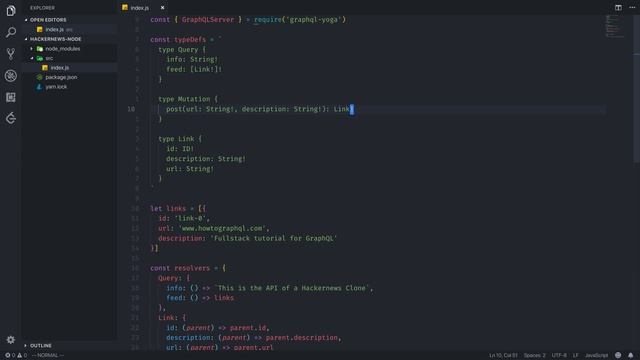Click the errors and warnings status indicator
The image size is (640, 360).
point(16,355)
